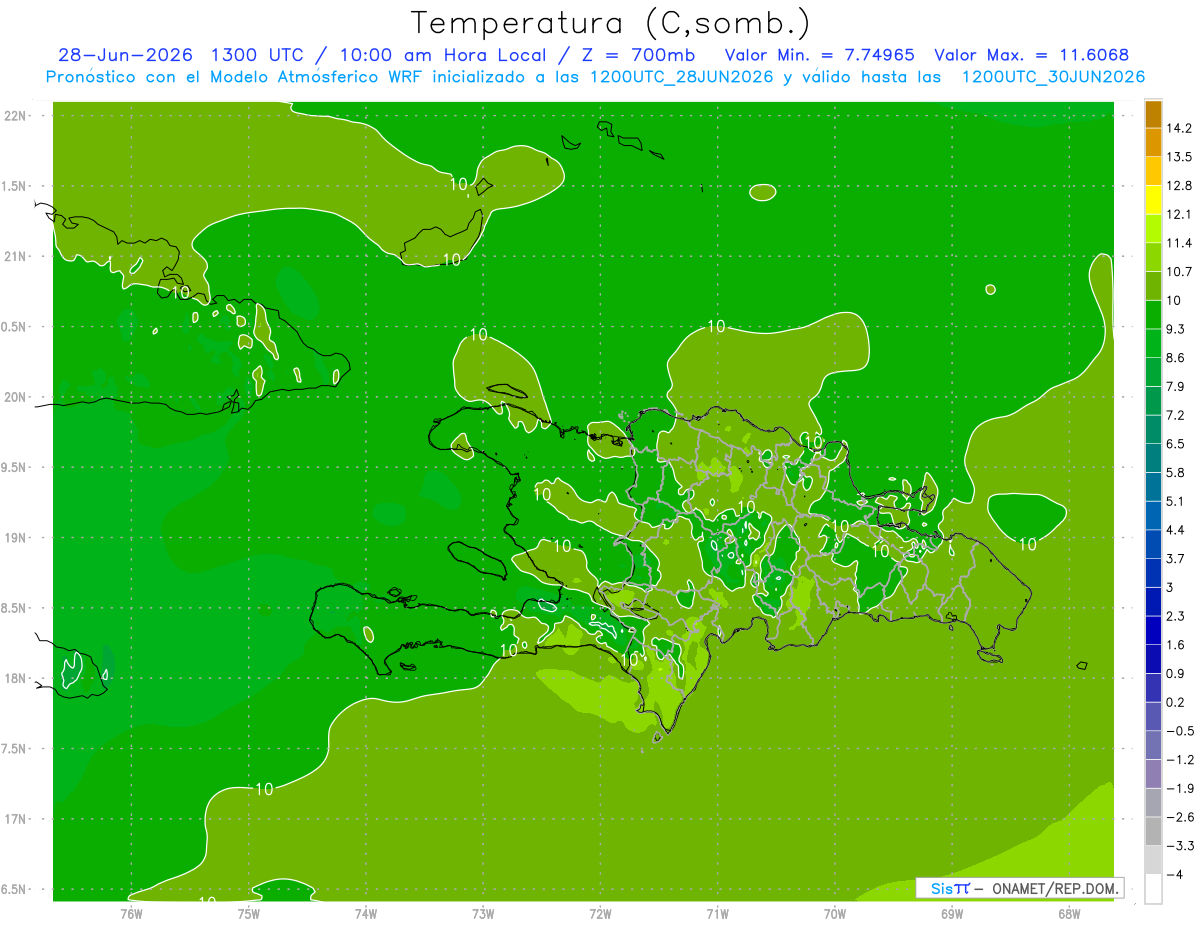Click the legend value '14.2'
This screenshot has width=1200, height=927.
1179,128
